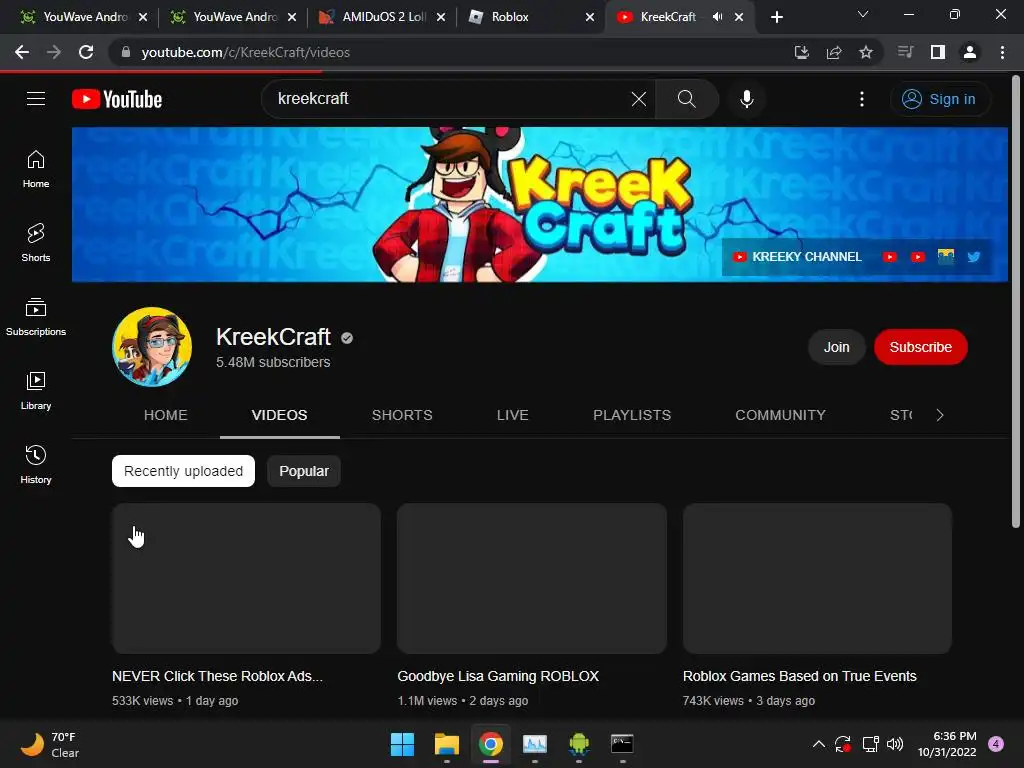Click the Join membership button

[x=837, y=347]
